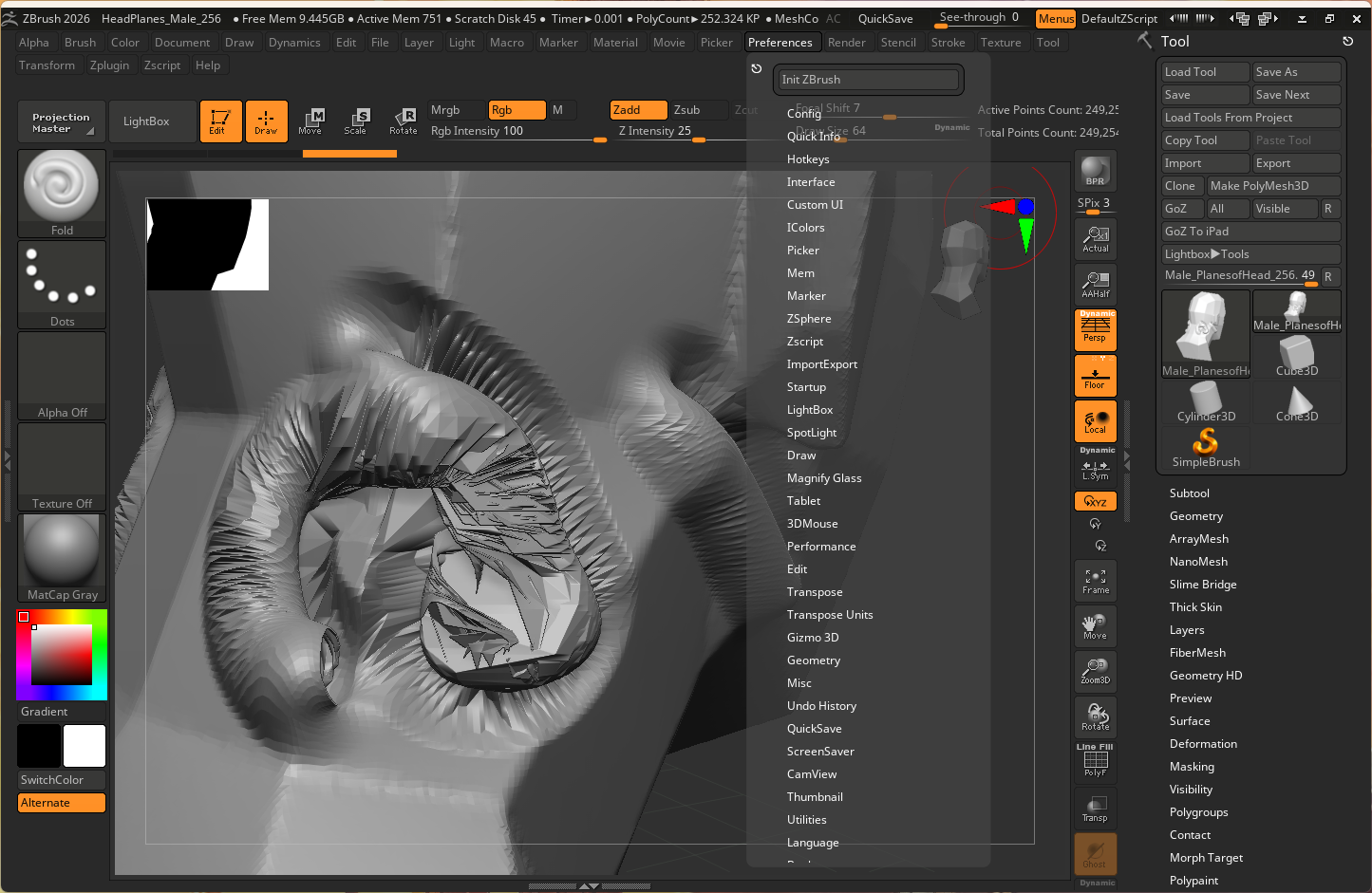Expand the Polygroups section
The image size is (1372, 893).
tap(1199, 812)
